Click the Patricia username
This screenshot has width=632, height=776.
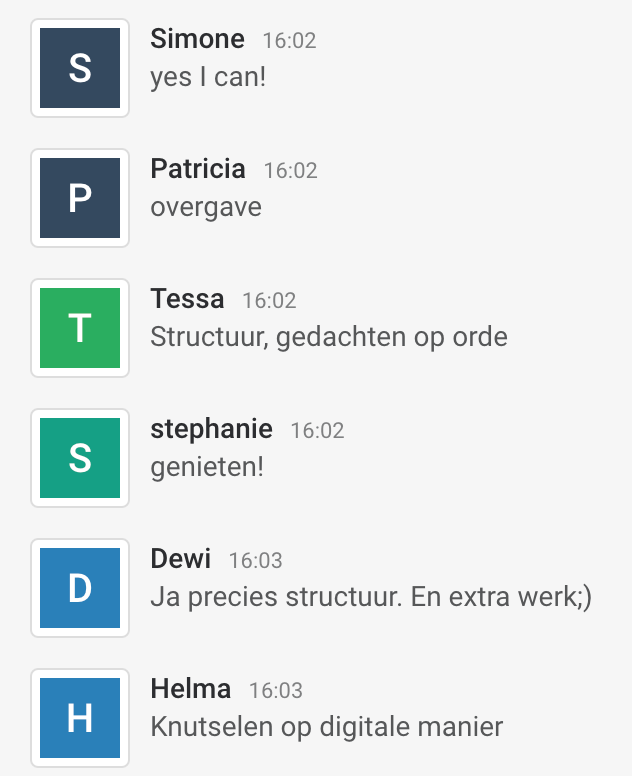197,169
